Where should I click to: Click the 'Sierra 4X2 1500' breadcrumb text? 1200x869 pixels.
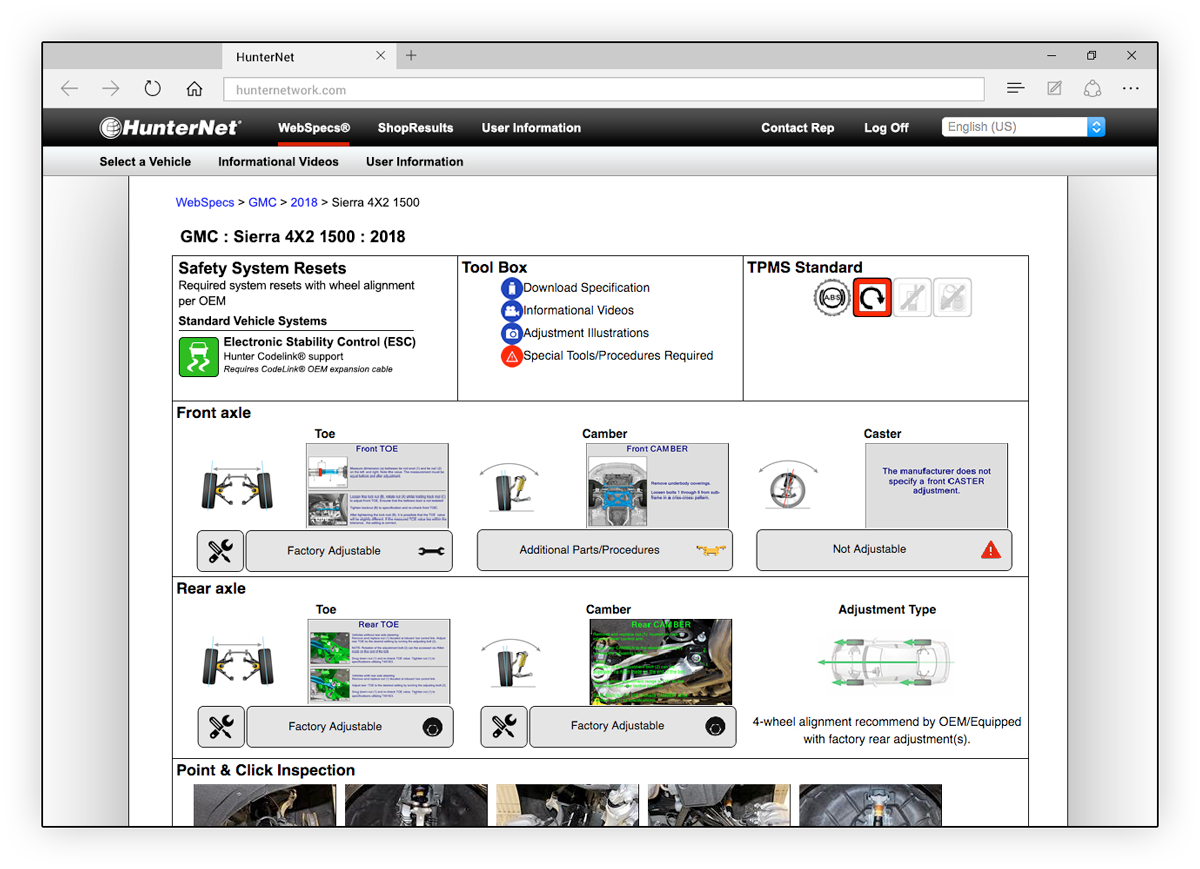point(375,203)
